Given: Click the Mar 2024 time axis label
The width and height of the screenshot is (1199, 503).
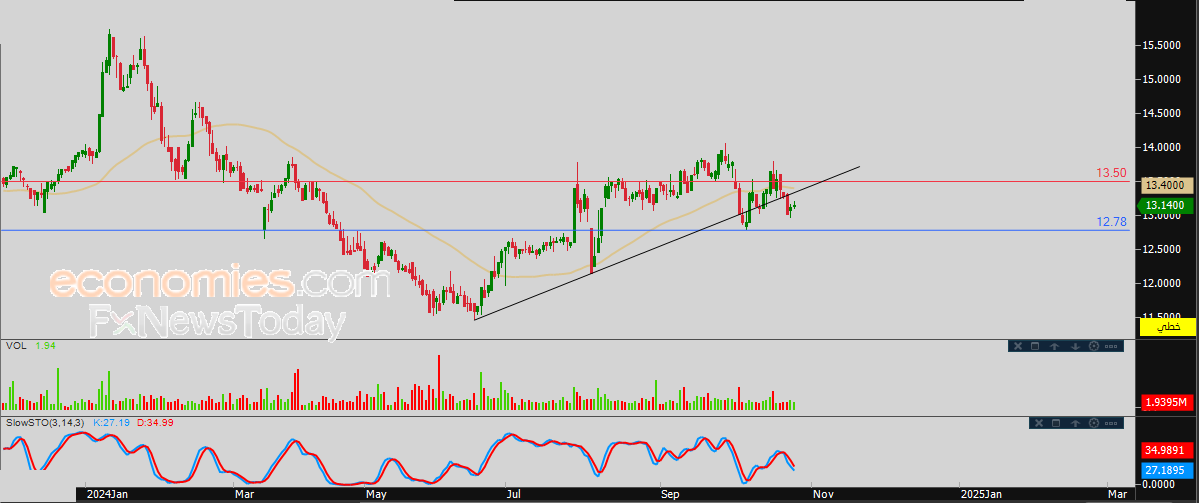Looking at the screenshot, I should click(245, 495).
